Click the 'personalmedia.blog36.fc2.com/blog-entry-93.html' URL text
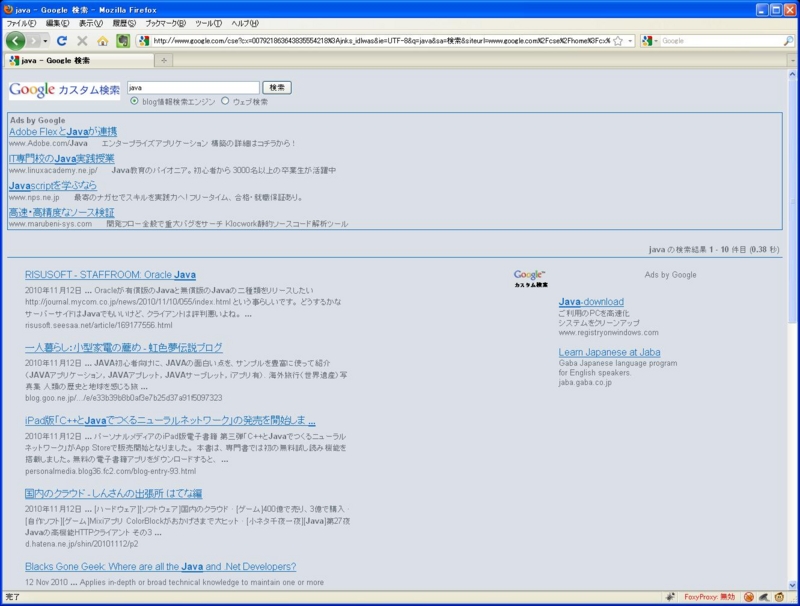The image size is (800, 606). tap(110, 471)
